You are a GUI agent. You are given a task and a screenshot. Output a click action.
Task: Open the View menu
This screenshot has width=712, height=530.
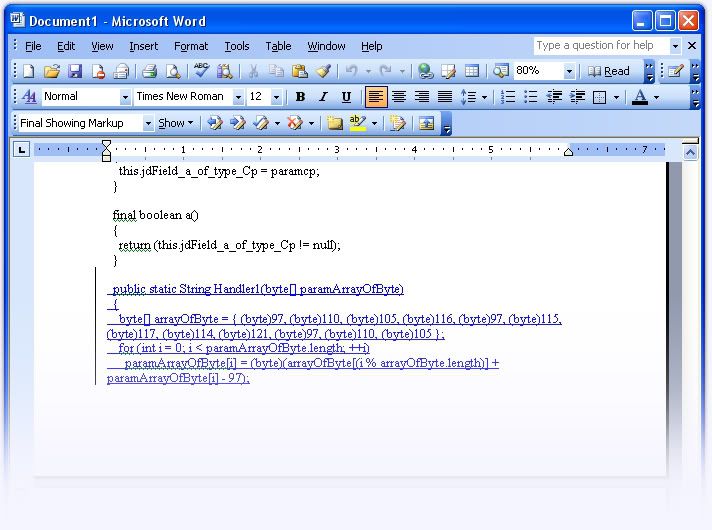pyautogui.click(x=102, y=46)
